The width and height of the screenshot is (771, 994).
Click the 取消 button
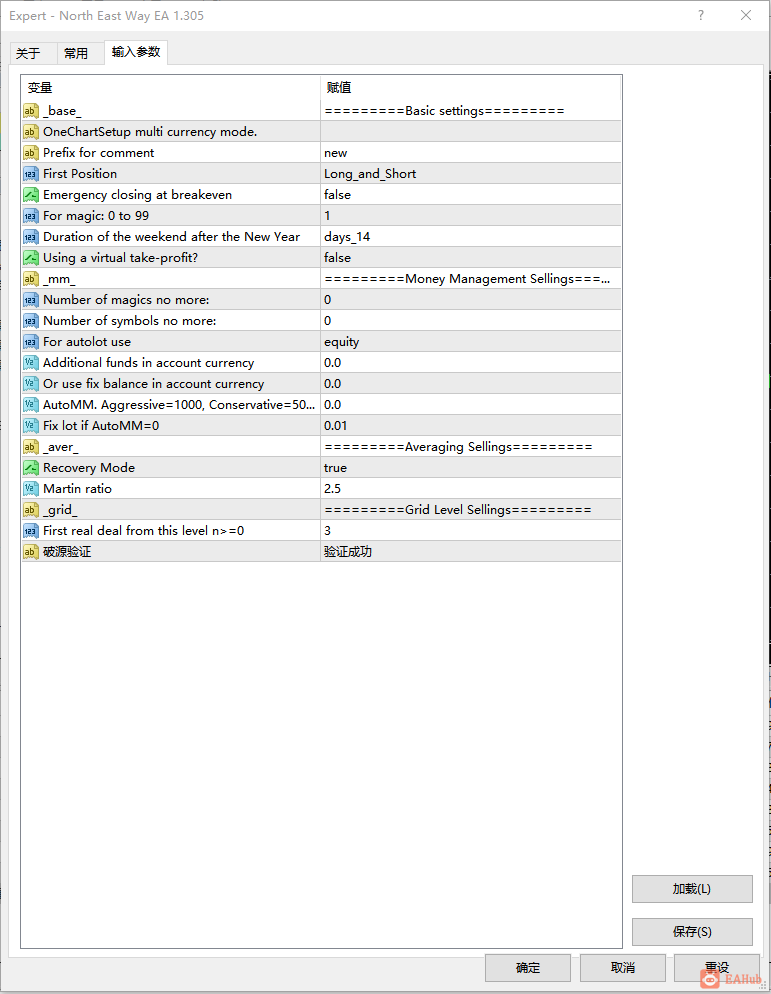point(623,967)
